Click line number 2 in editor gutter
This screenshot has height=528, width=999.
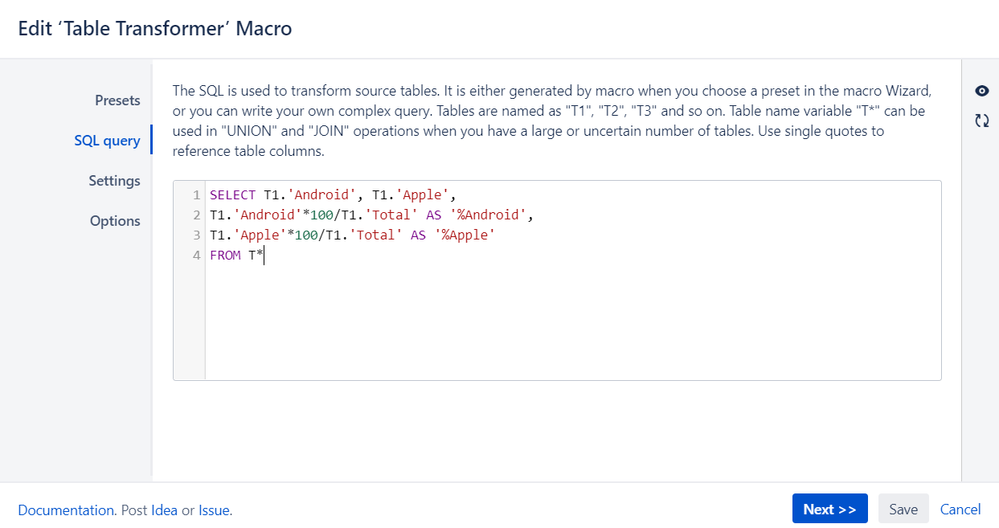(197, 215)
